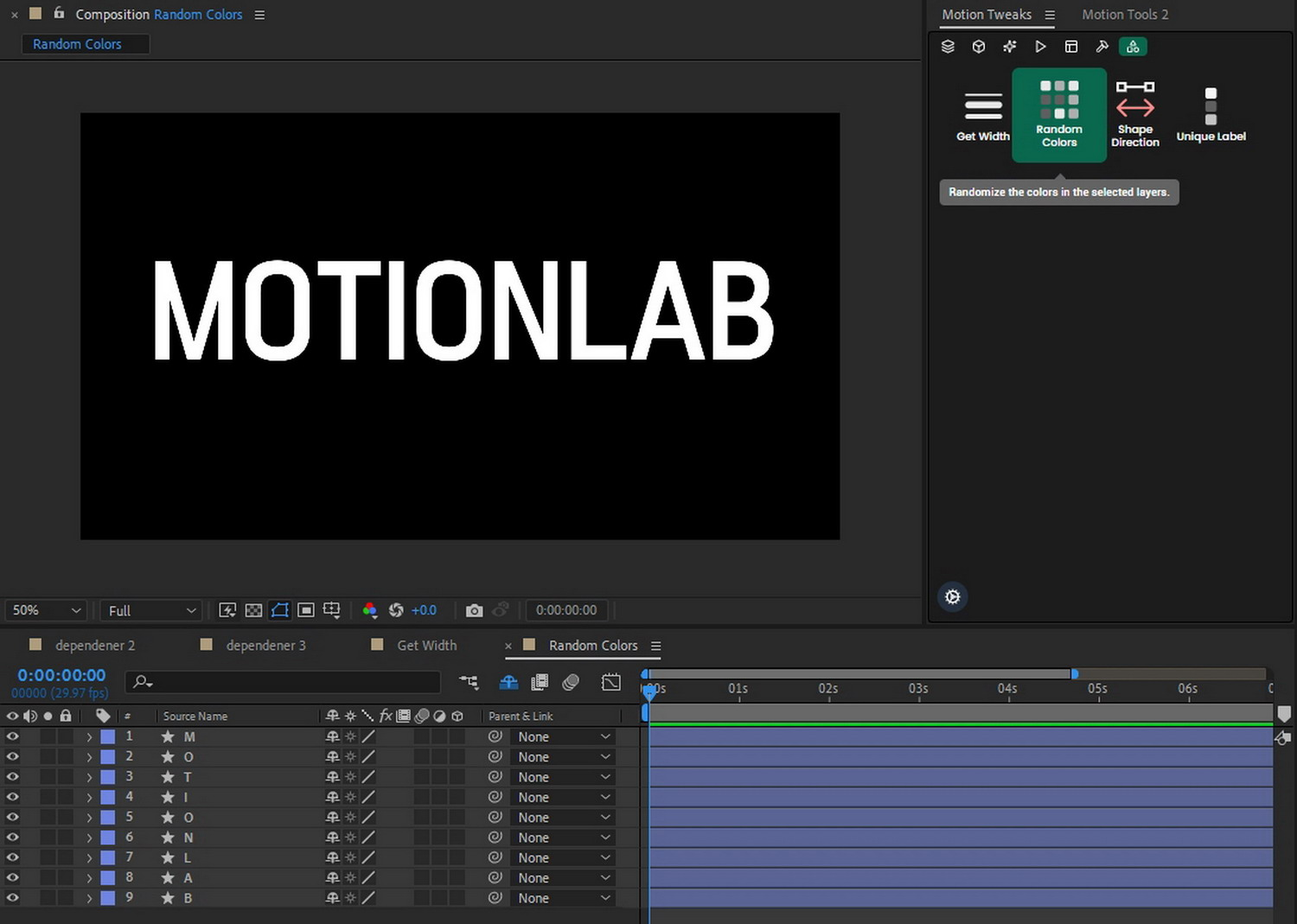Click the Unique Label tool
This screenshot has width=1297, height=924.
pos(1211,115)
